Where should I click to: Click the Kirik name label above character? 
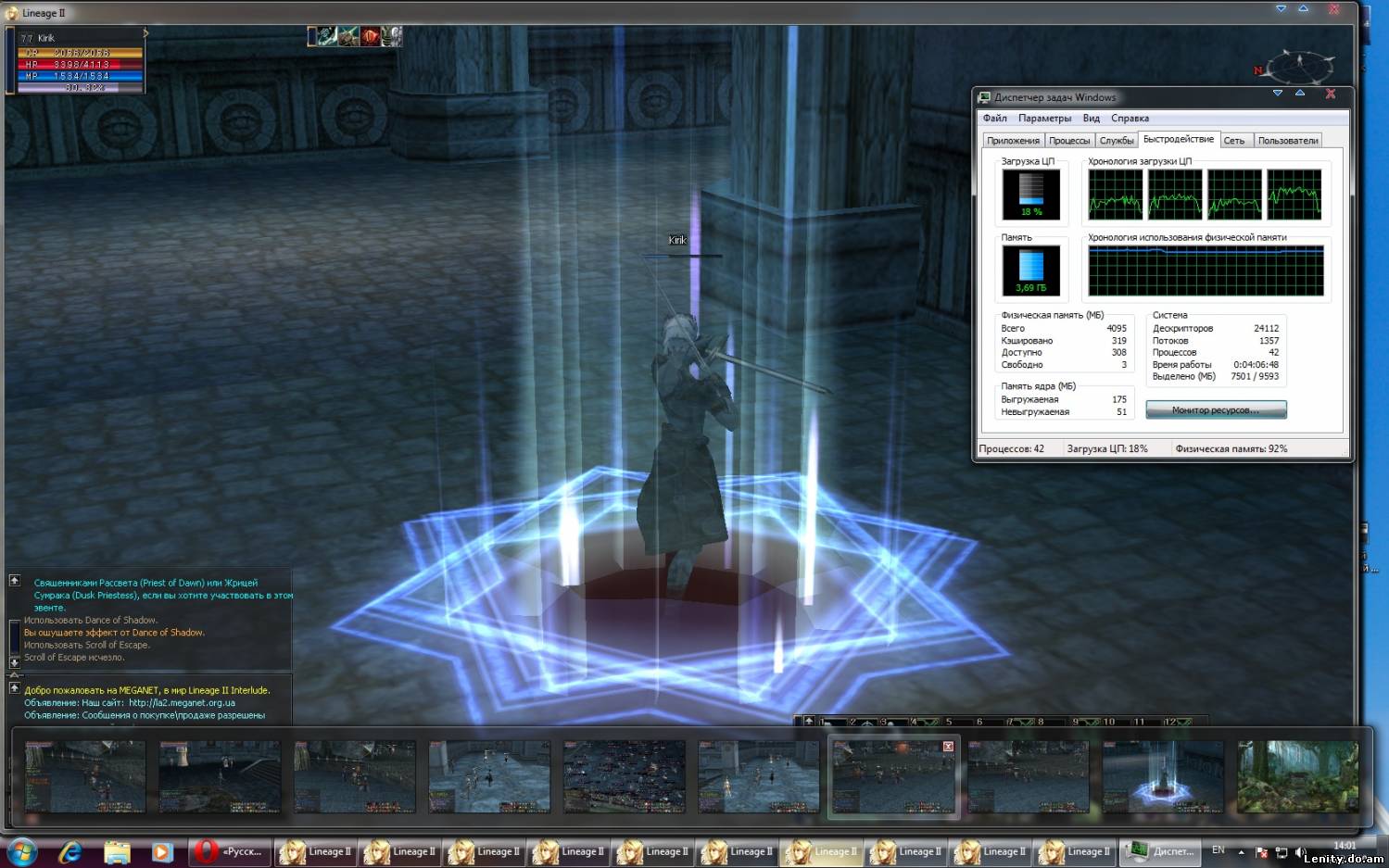click(677, 240)
